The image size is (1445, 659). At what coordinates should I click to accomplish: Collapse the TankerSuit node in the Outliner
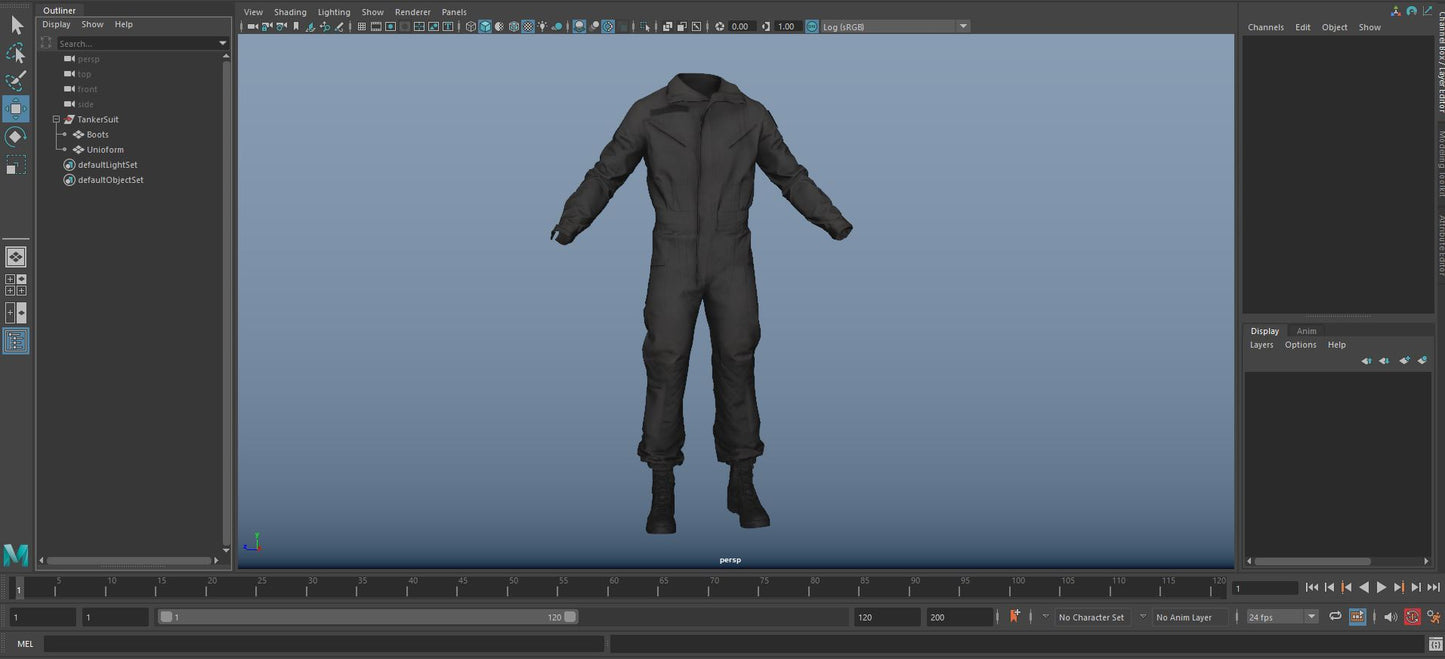[x=57, y=119]
